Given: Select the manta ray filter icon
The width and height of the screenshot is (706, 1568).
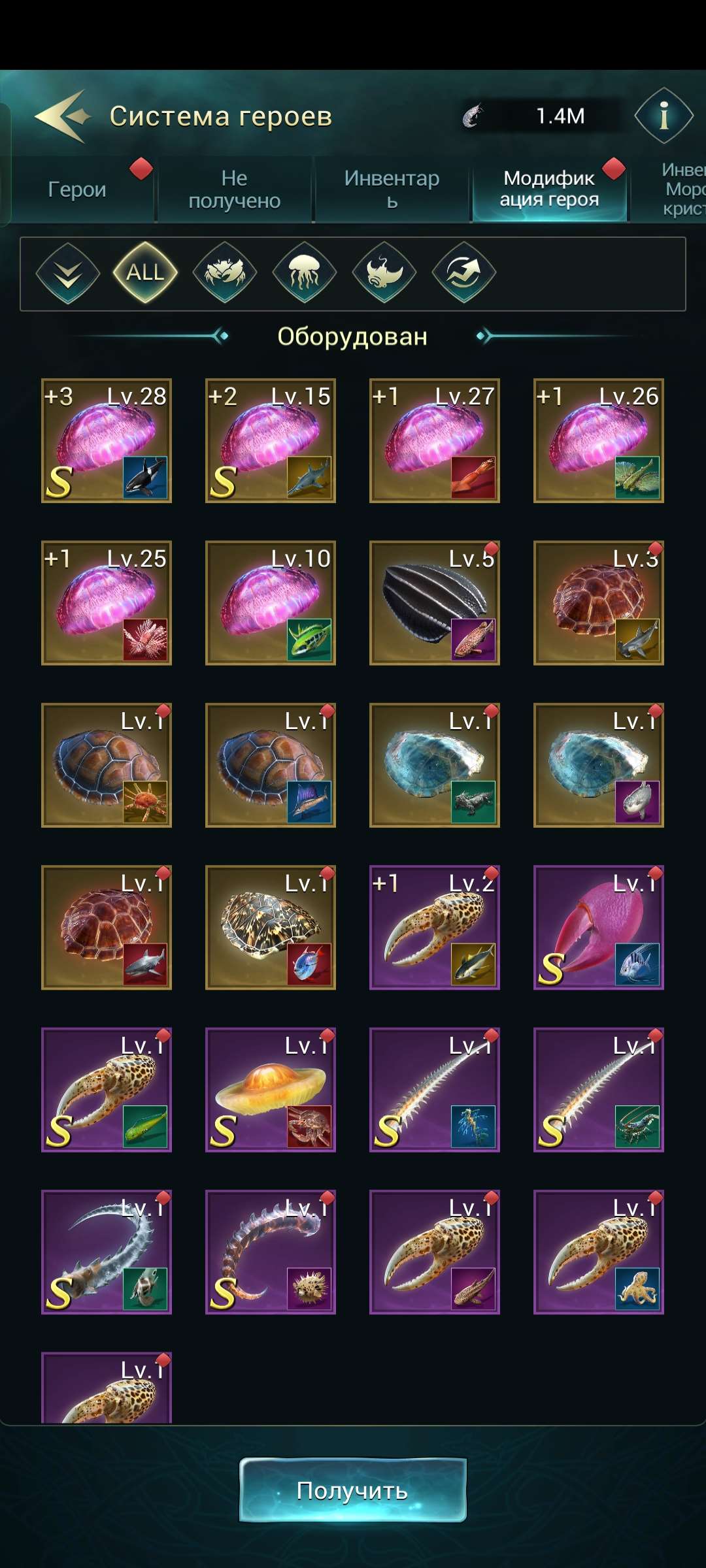Looking at the screenshot, I should (384, 272).
